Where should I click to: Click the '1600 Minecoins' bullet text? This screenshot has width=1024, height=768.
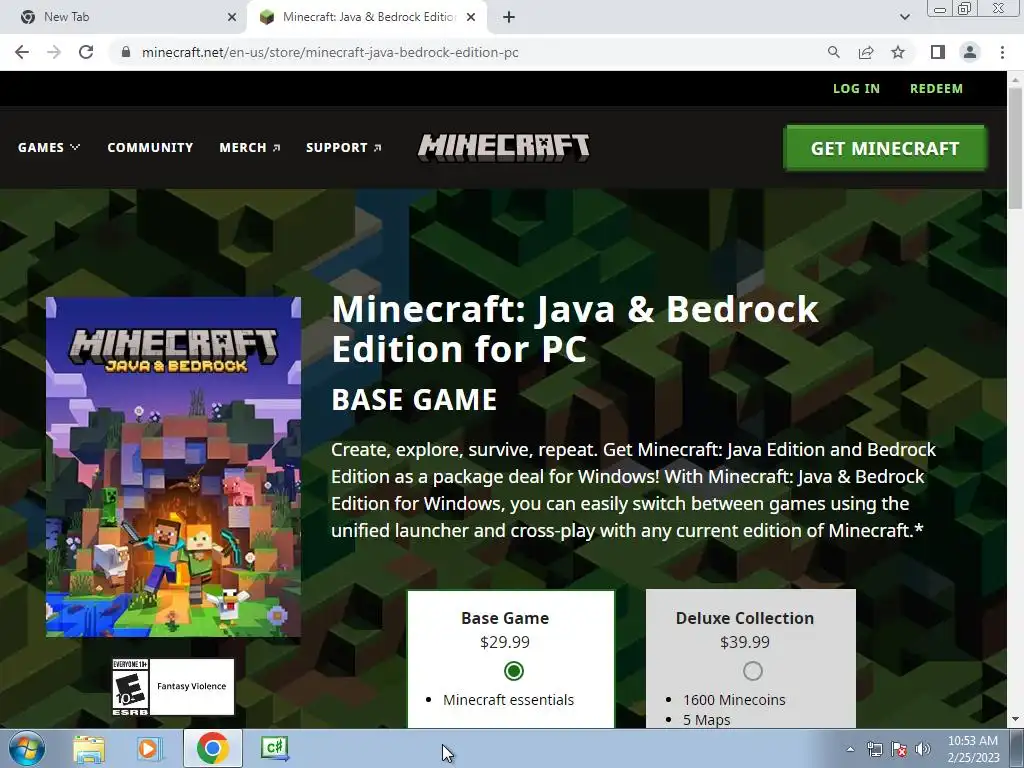click(x=734, y=699)
